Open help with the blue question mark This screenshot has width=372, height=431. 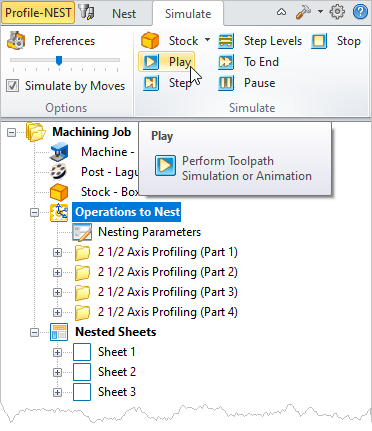tap(360, 12)
